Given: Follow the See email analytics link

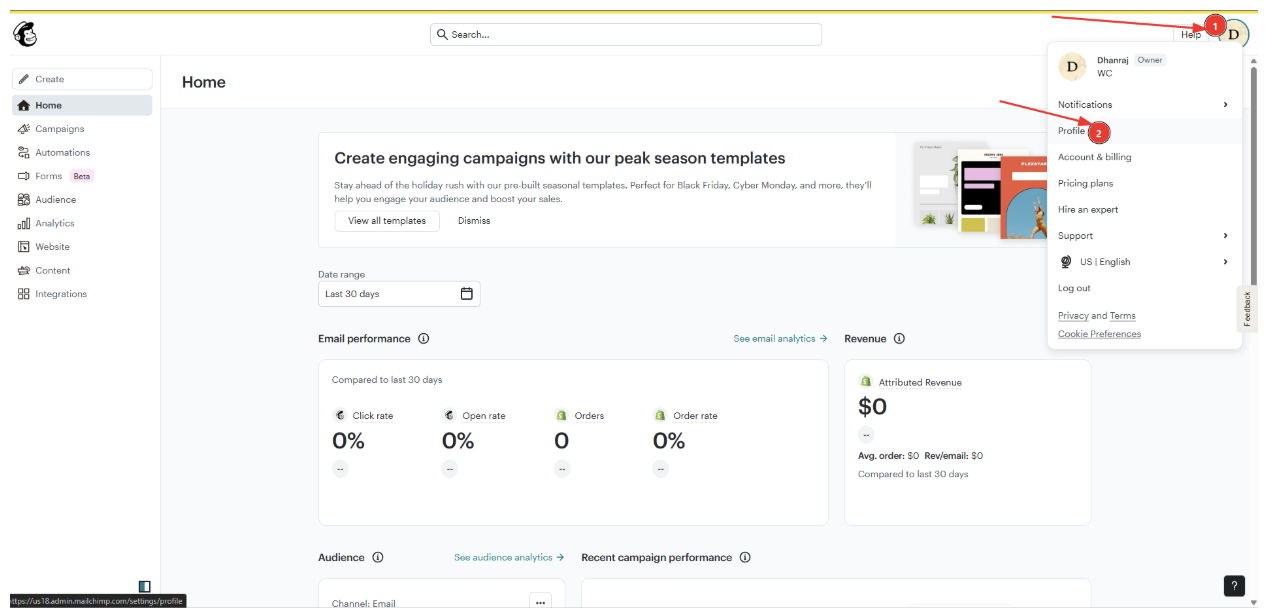Looking at the screenshot, I should pyautogui.click(x=780, y=339).
